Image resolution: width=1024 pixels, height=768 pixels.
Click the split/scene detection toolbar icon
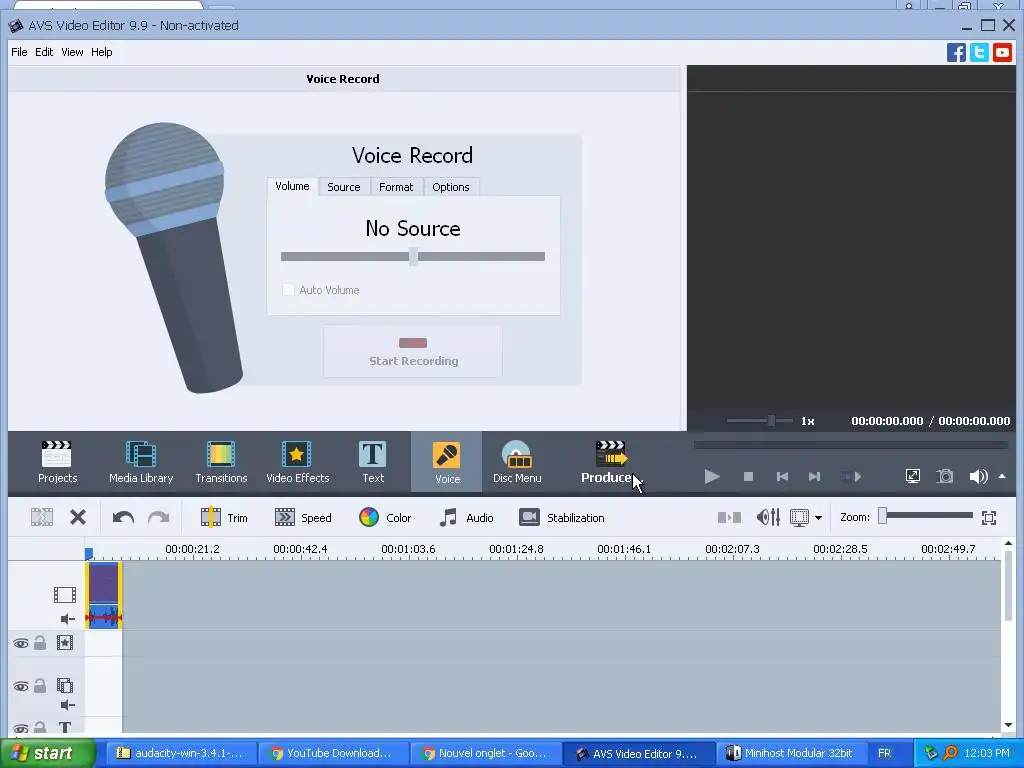coord(42,517)
